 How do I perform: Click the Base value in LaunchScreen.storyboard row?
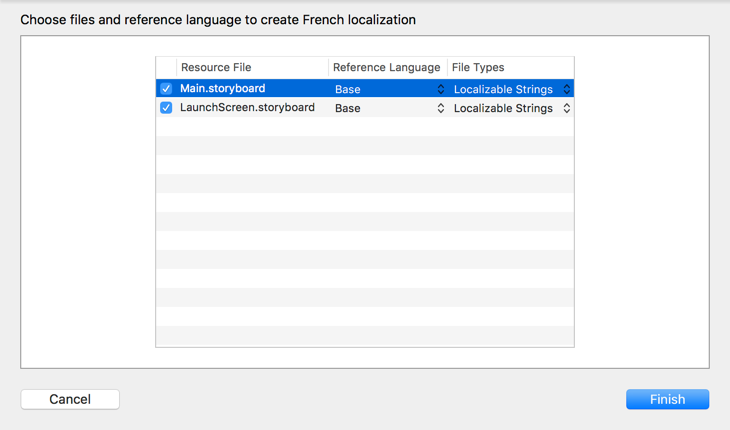348,108
